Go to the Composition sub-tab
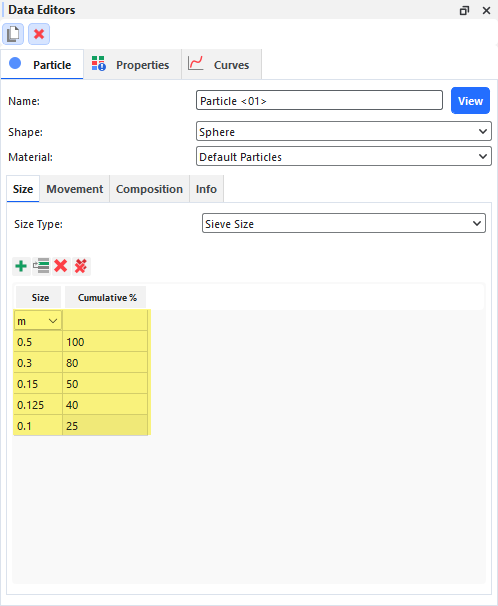Viewport: 498px width, 606px height. click(x=150, y=189)
